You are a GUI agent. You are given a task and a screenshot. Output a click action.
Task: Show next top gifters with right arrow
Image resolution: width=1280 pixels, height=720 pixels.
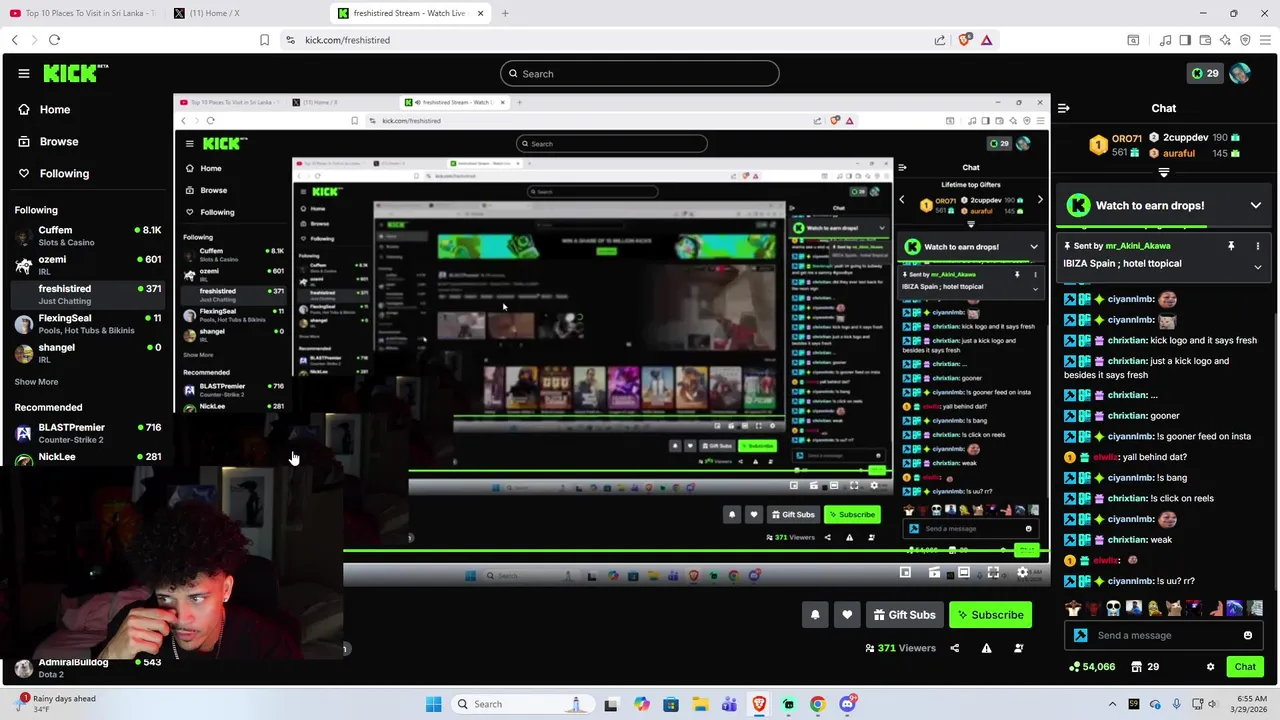1039,199
